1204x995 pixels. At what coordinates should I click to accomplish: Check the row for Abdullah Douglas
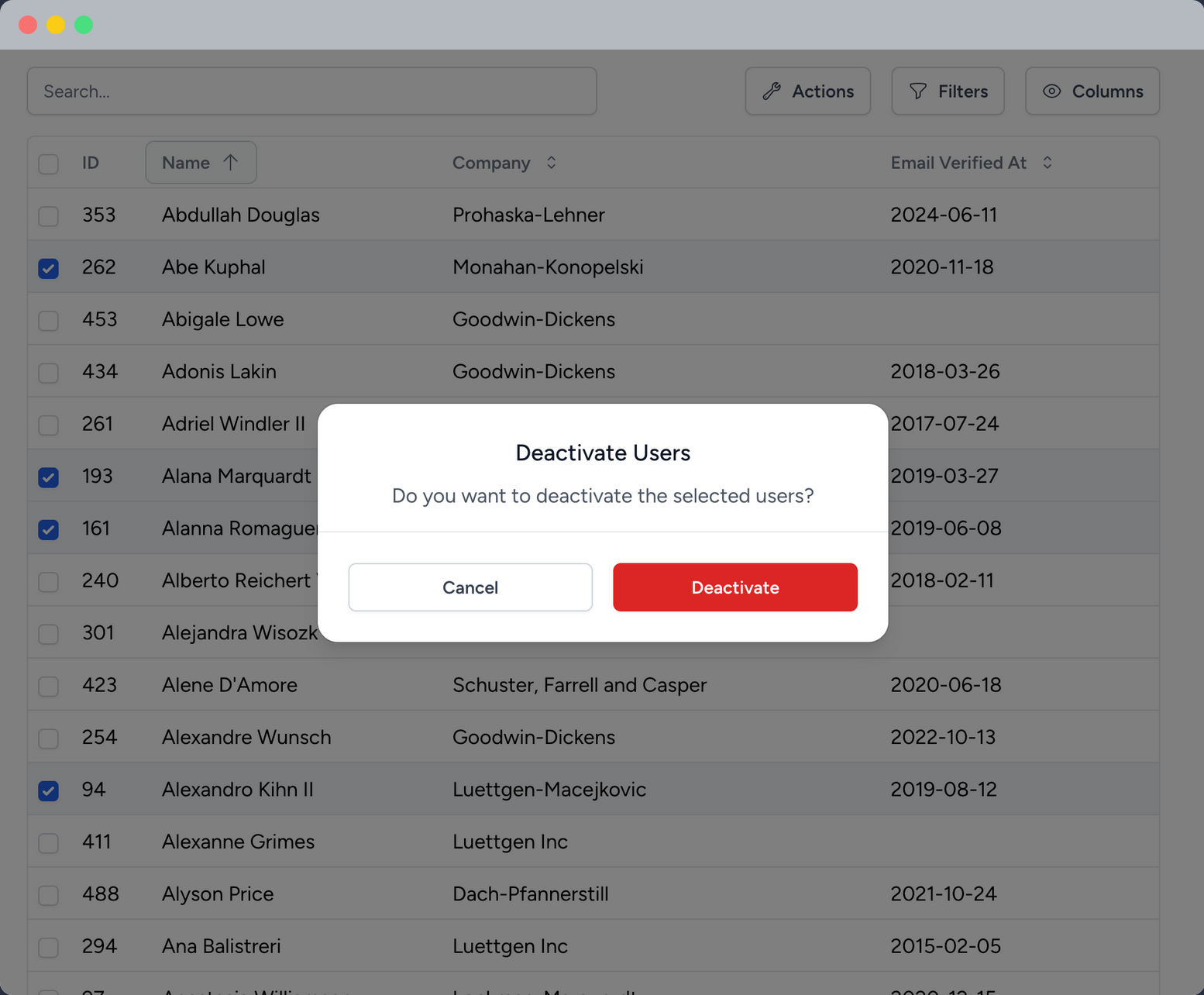pos(49,215)
